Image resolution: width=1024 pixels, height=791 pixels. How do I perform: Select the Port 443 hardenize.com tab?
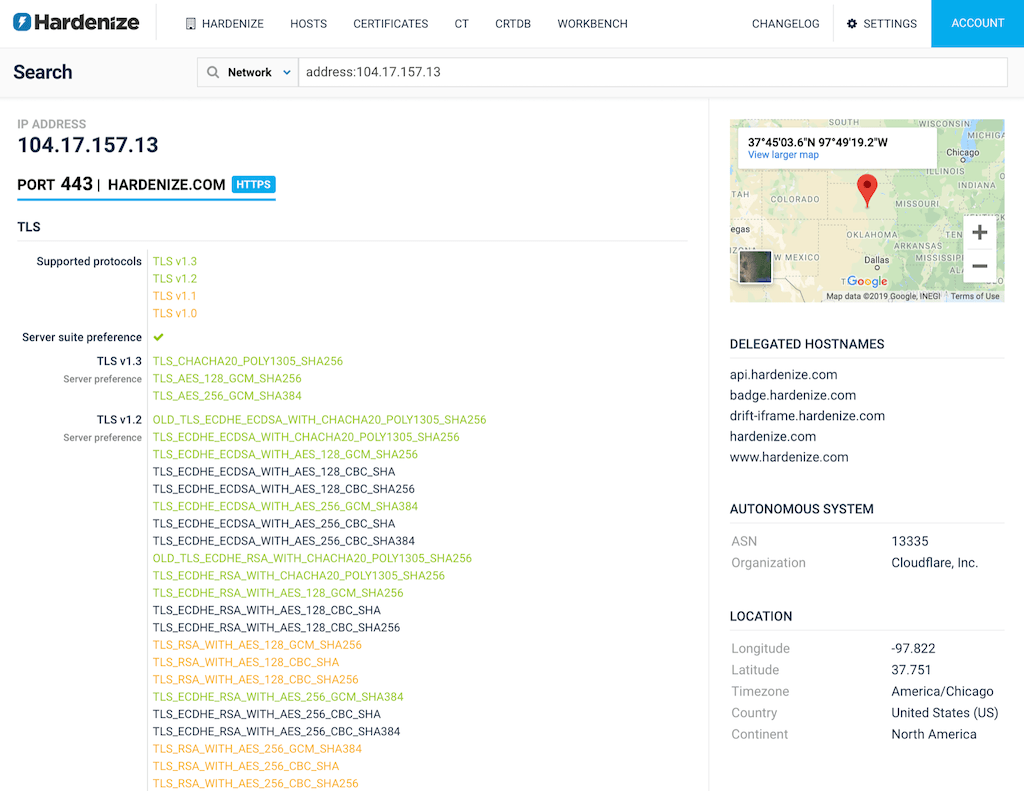(x=146, y=185)
